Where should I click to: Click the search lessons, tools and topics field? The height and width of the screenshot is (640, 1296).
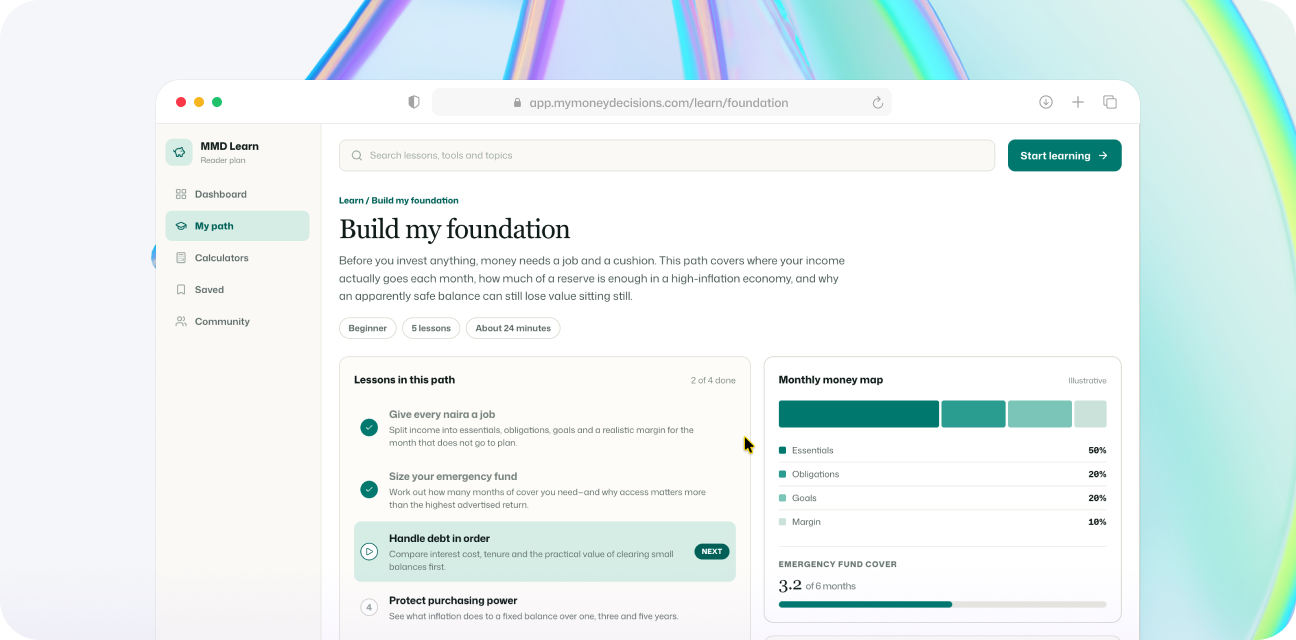pos(667,156)
